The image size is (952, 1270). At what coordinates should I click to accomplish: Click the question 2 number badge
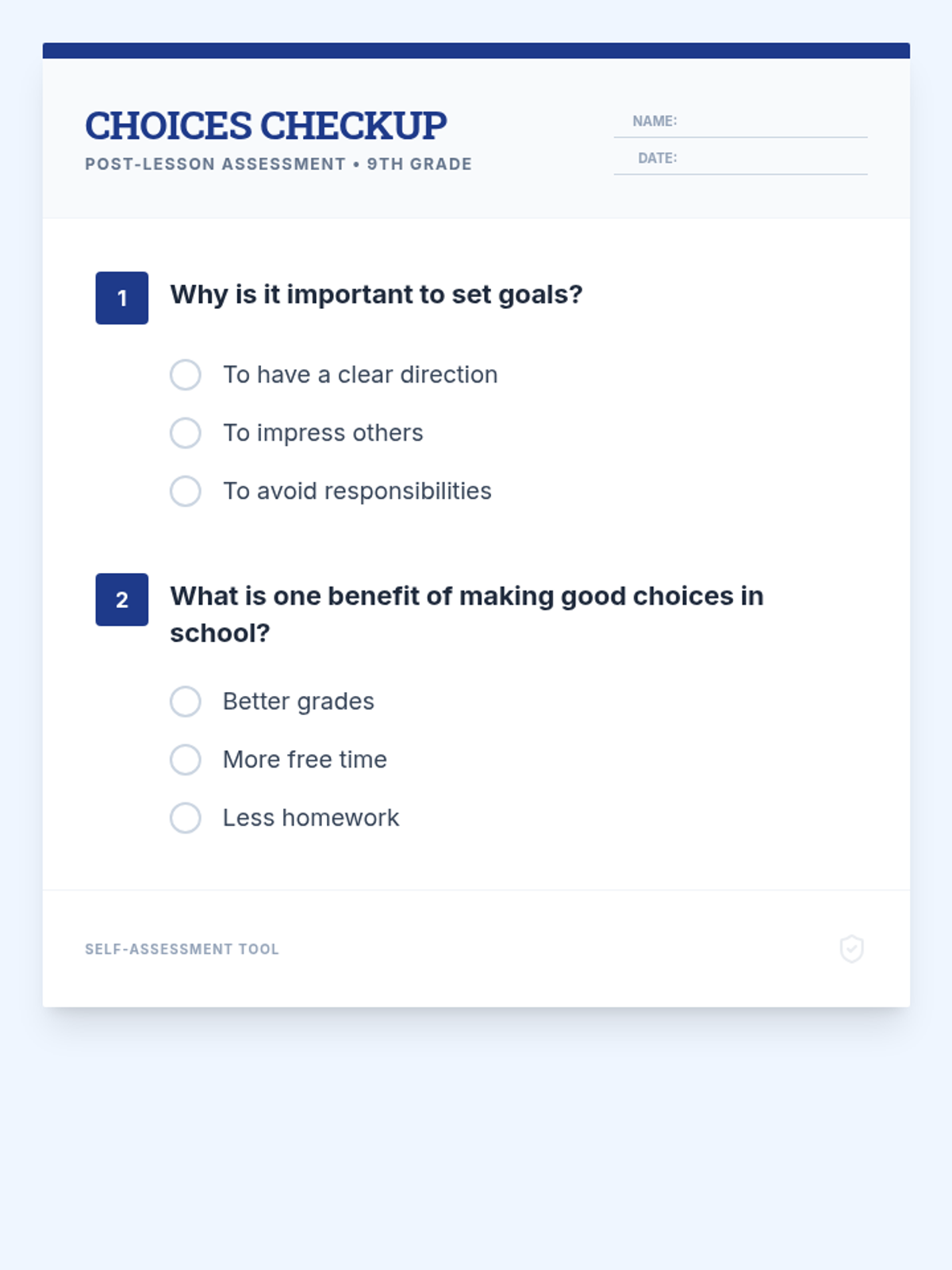122,599
